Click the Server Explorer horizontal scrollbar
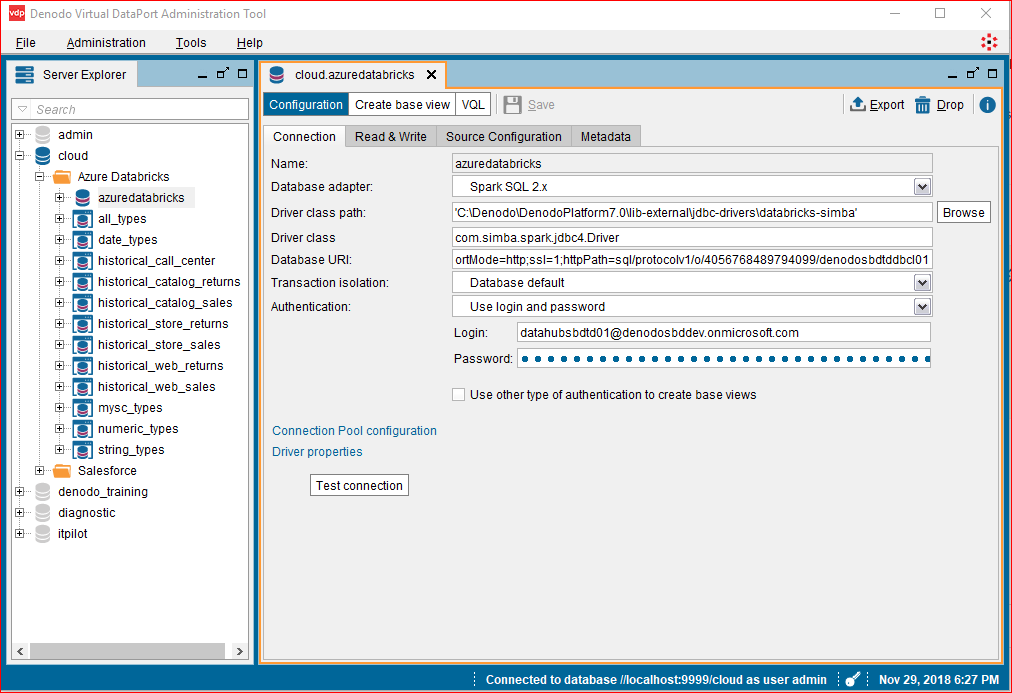The height and width of the screenshot is (693, 1012). coord(127,651)
